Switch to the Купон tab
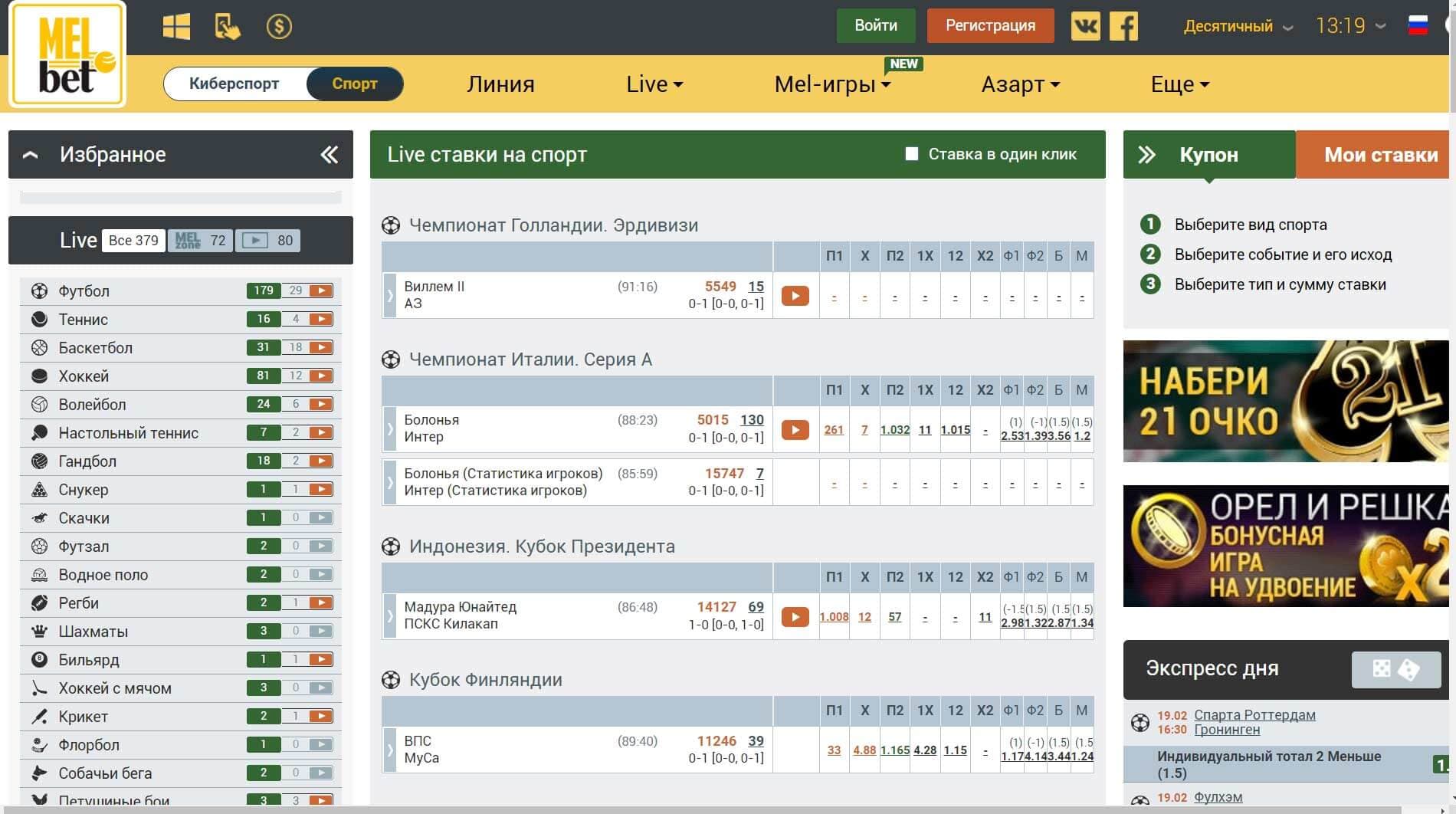Viewport: 1456px width, 814px height. (x=1209, y=155)
